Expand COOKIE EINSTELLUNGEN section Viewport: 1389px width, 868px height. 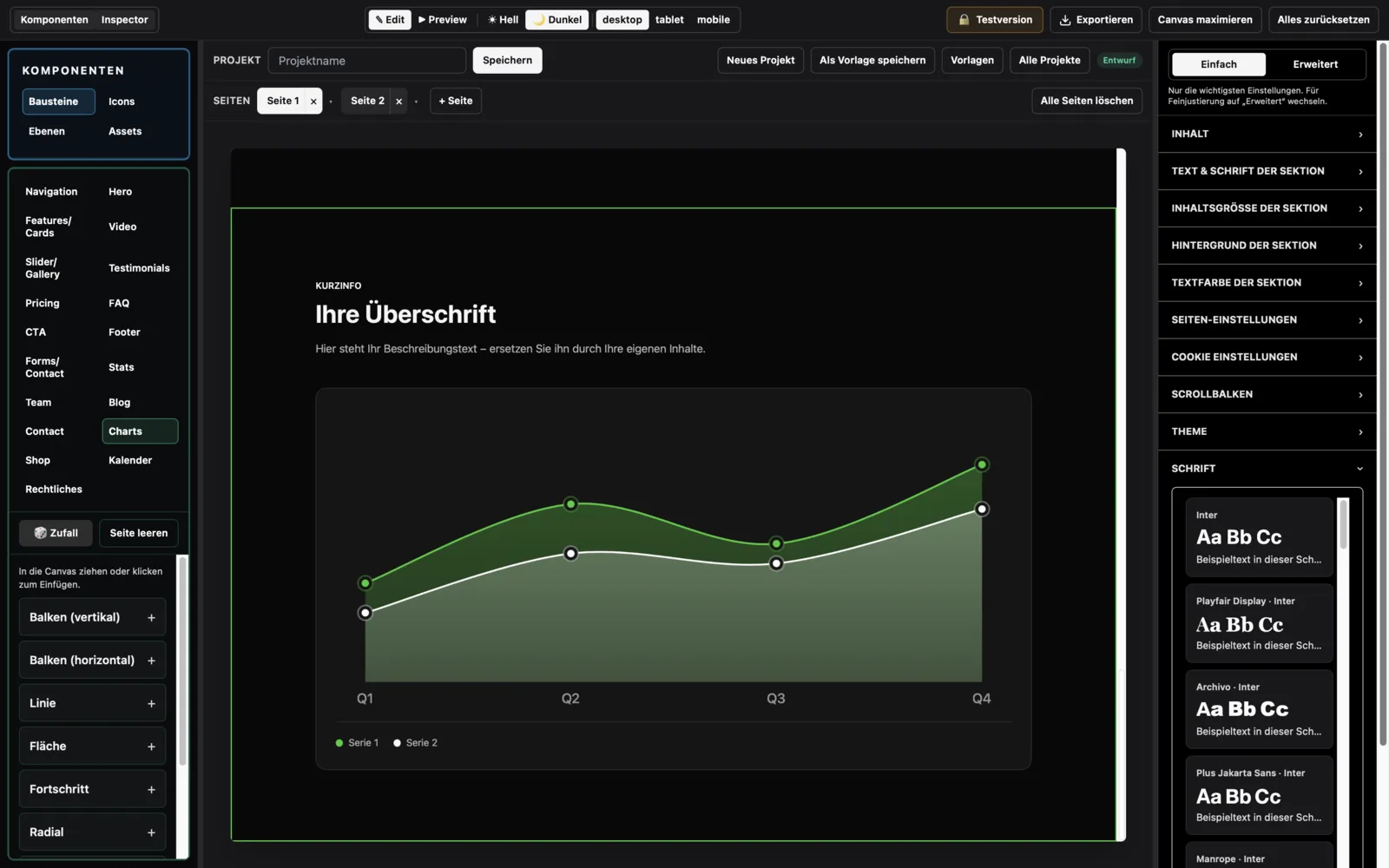pyautogui.click(x=1267, y=357)
